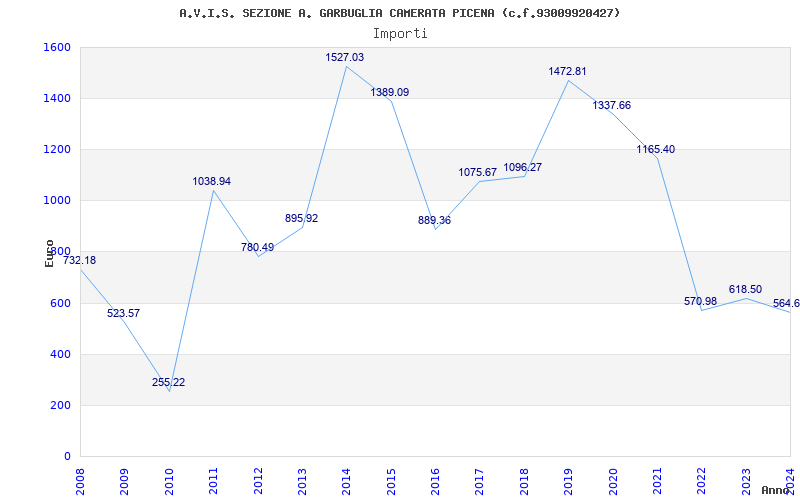This screenshot has height=500, width=800.
Task: Click the 2017 year axis label
Action: click(480, 481)
